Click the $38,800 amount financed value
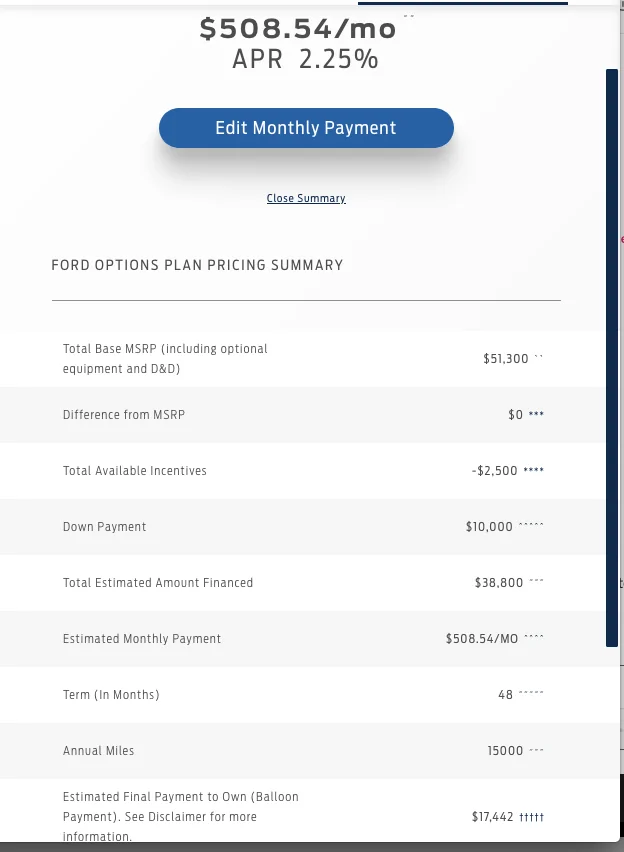The width and height of the screenshot is (624, 852). click(x=499, y=582)
